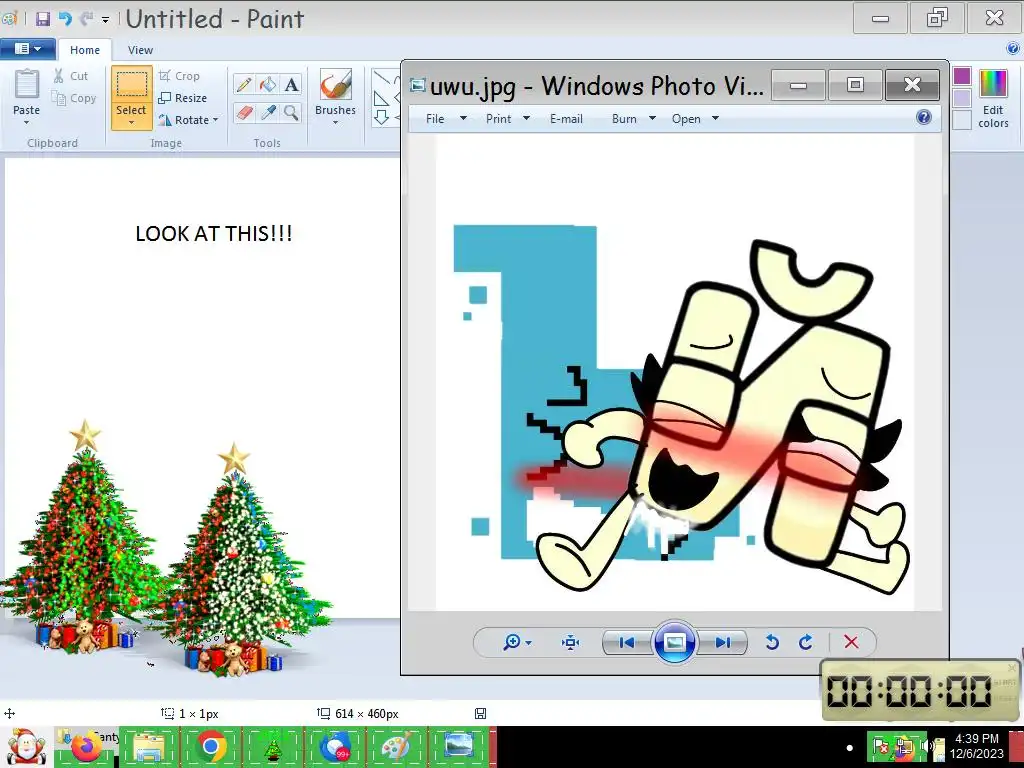Open Customize Quick Access Toolbar dropdown
The image size is (1024, 768).
coord(105,20)
